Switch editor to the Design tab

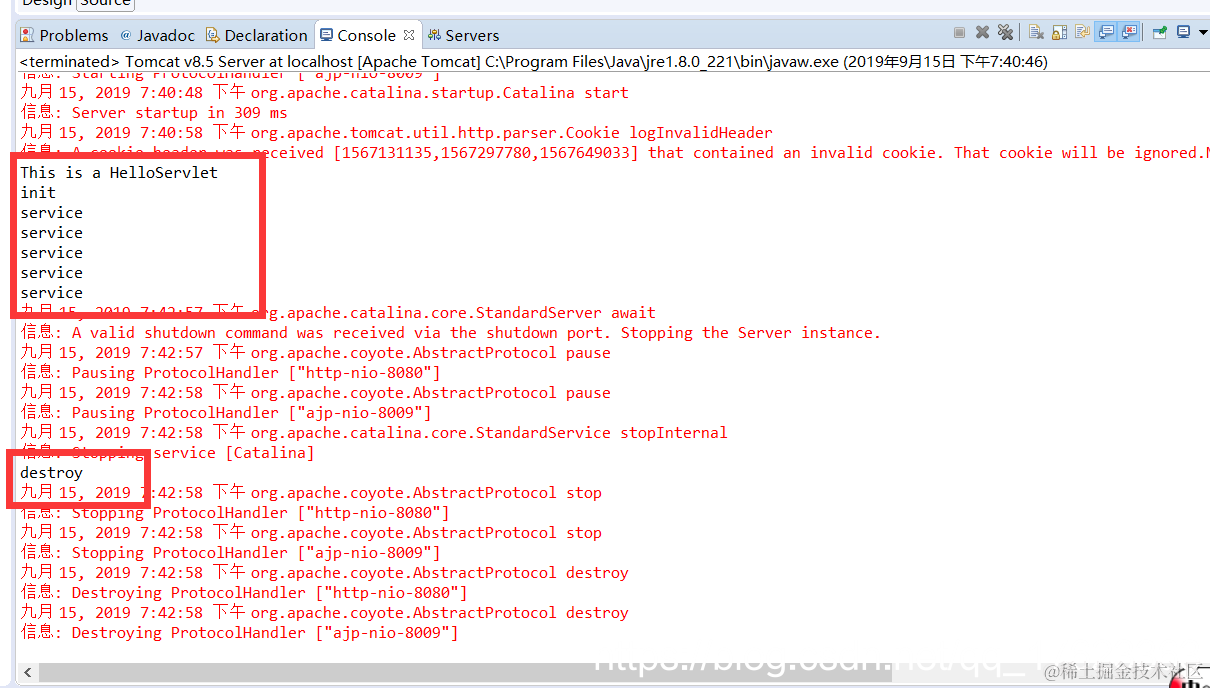pos(47,3)
